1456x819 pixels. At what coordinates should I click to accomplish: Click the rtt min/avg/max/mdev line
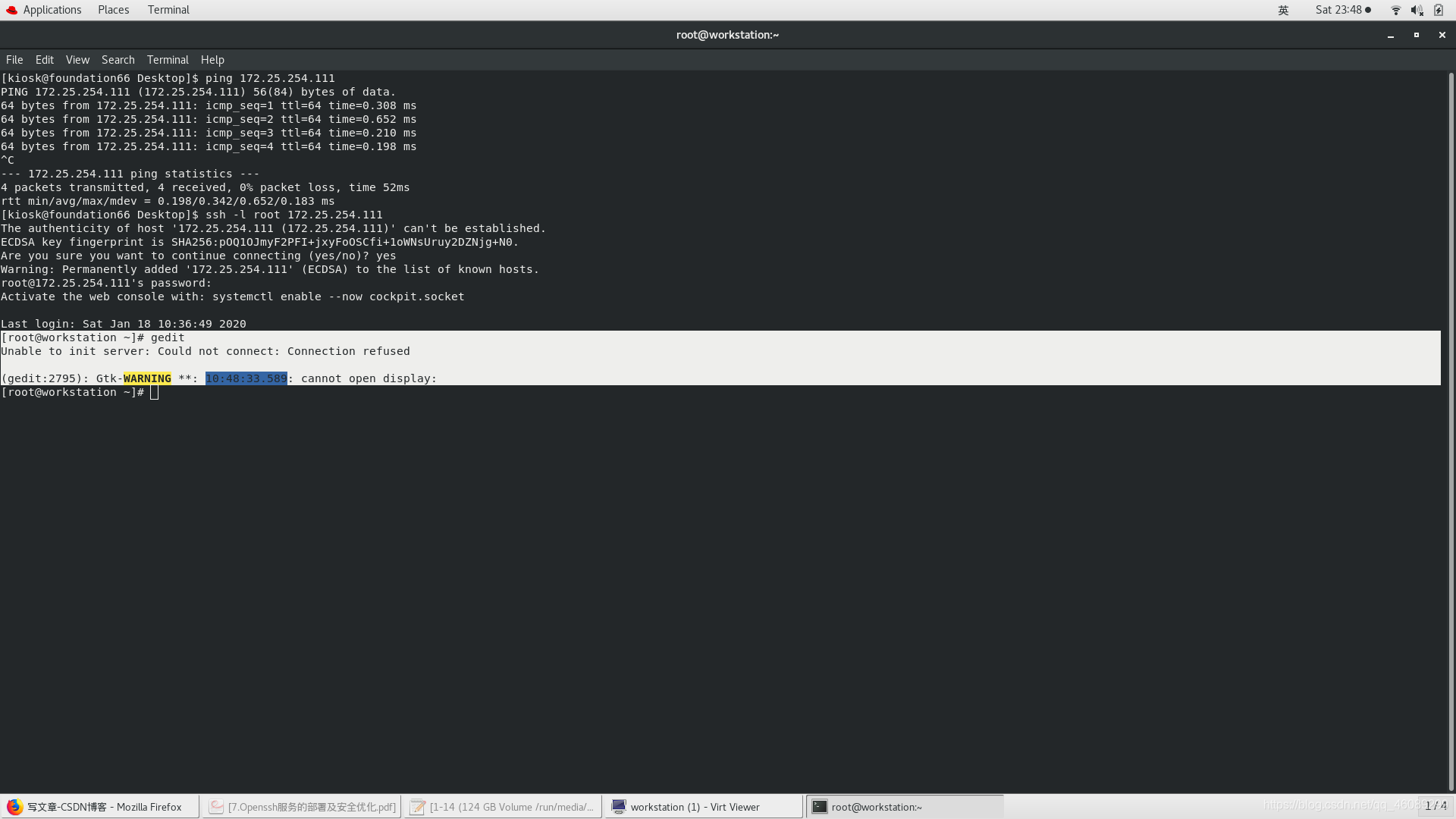click(168, 201)
